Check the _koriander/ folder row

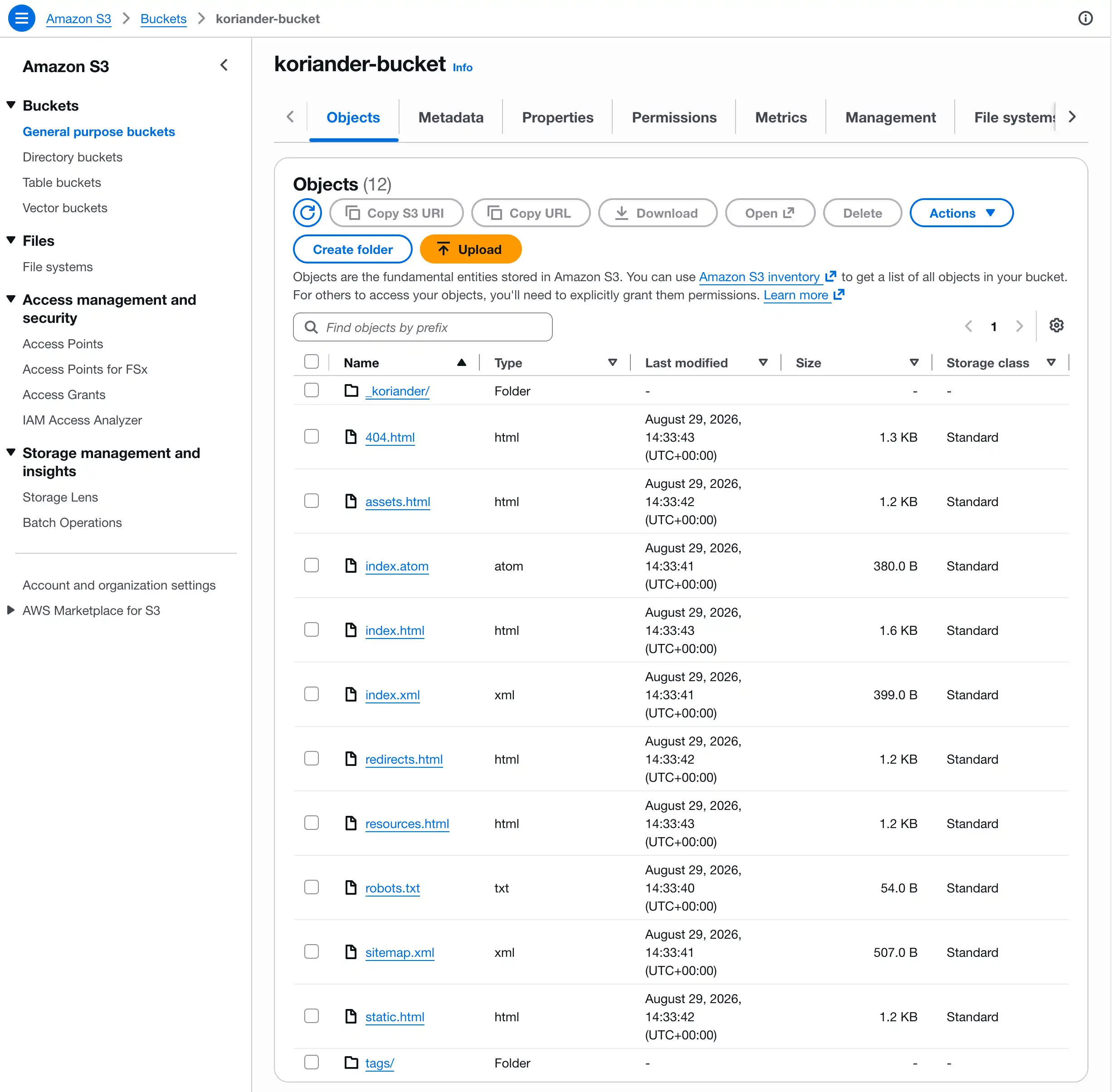click(x=312, y=390)
